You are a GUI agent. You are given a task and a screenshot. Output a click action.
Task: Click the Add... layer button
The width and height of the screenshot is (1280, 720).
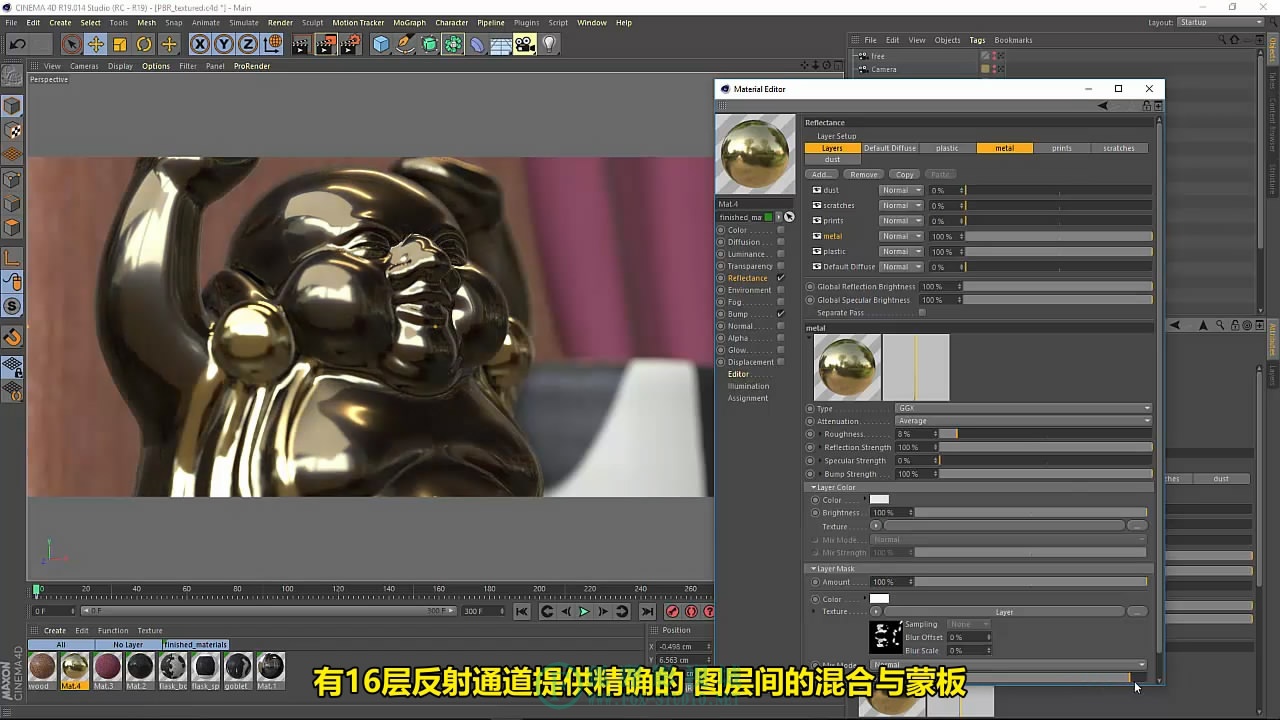click(x=821, y=174)
